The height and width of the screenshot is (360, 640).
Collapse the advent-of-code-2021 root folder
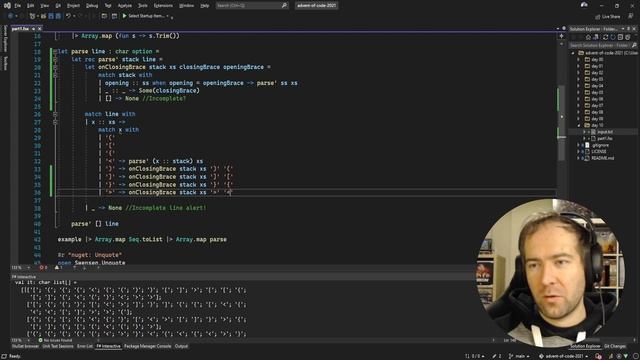pyautogui.click(x=573, y=53)
